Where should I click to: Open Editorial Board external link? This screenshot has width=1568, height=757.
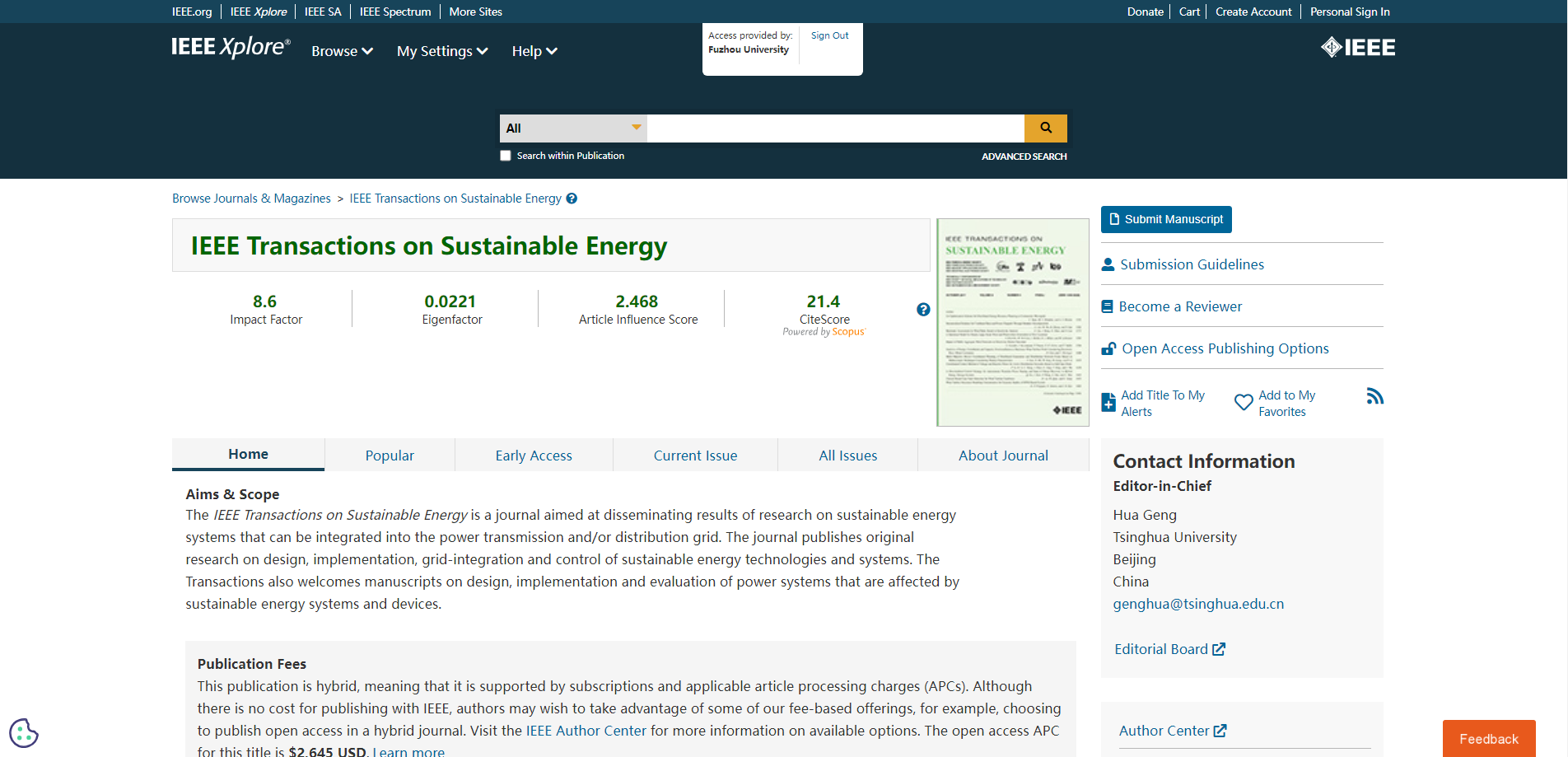tap(1169, 649)
